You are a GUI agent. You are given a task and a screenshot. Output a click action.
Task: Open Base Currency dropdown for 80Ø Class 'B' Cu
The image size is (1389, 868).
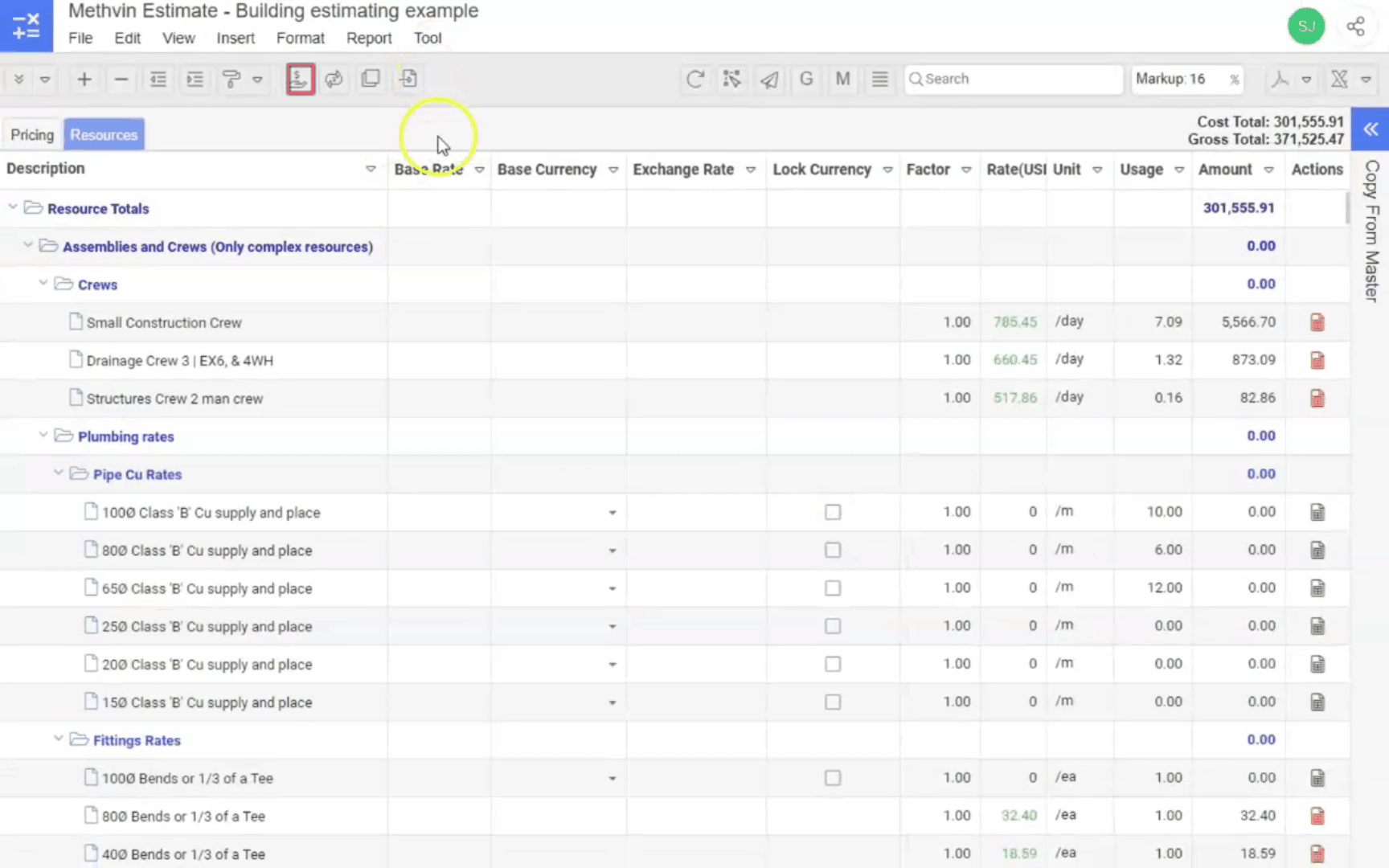point(612,551)
